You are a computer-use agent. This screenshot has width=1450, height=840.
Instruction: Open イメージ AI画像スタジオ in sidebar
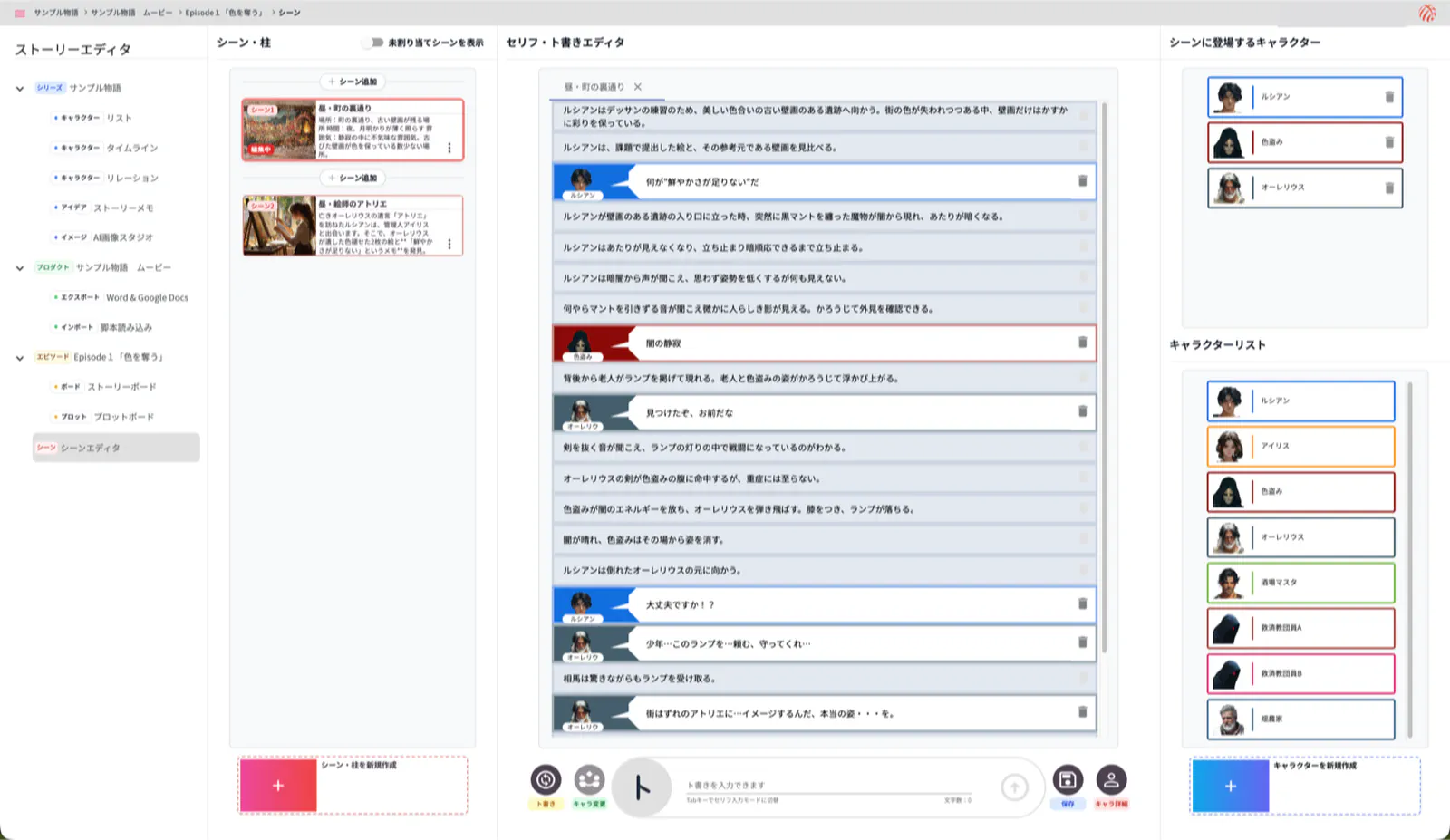(x=103, y=237)
